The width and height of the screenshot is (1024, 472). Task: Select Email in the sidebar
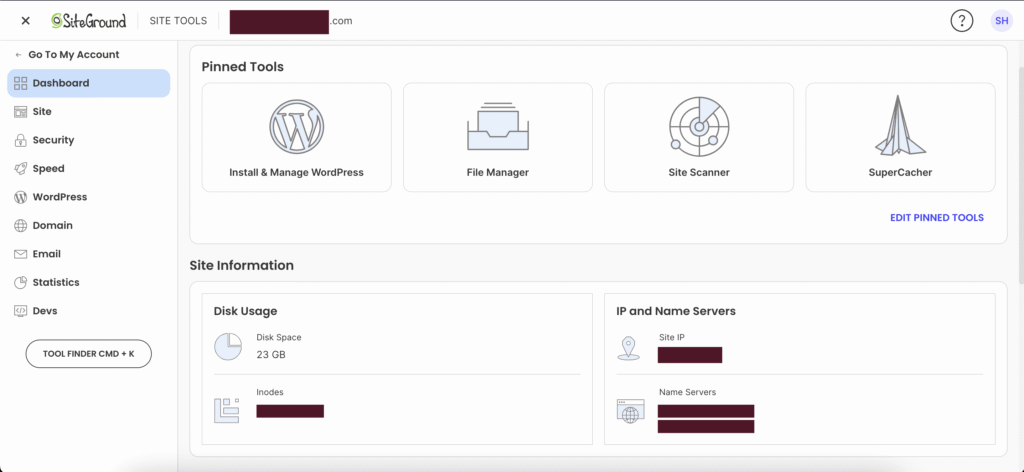[46, 254]
